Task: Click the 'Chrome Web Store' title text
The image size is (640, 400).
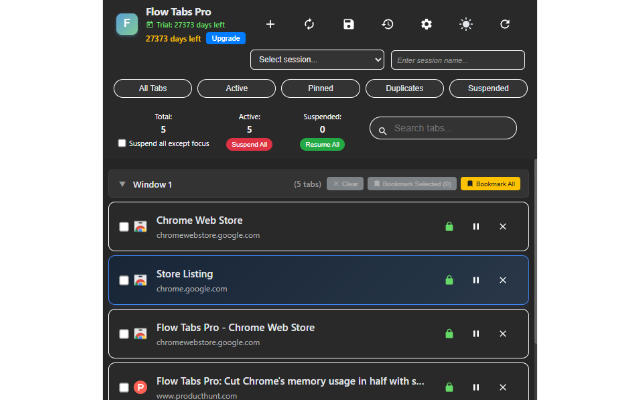Action: (199, 220)
